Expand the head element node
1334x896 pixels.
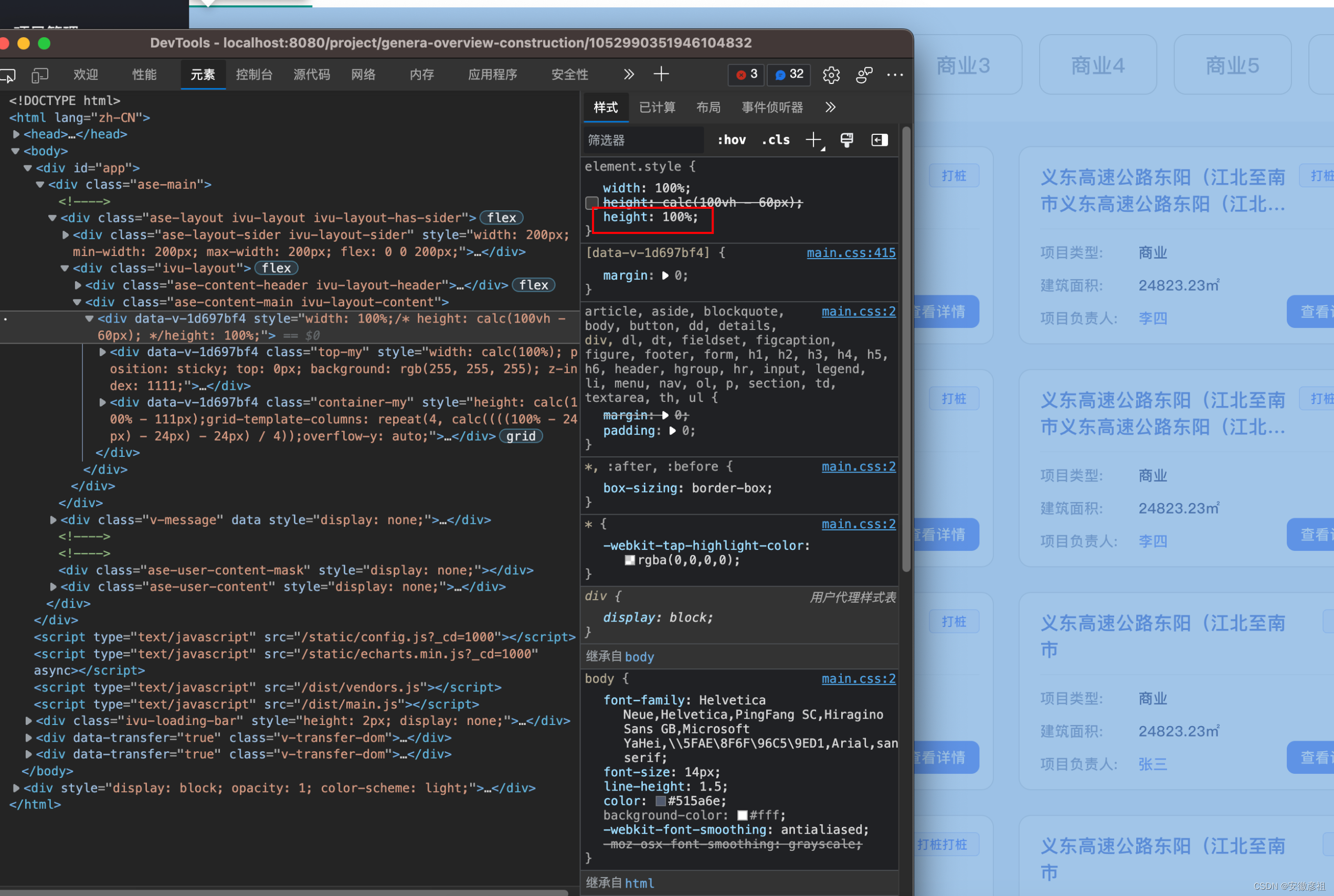pyautogui.click(x=16, y=134)
